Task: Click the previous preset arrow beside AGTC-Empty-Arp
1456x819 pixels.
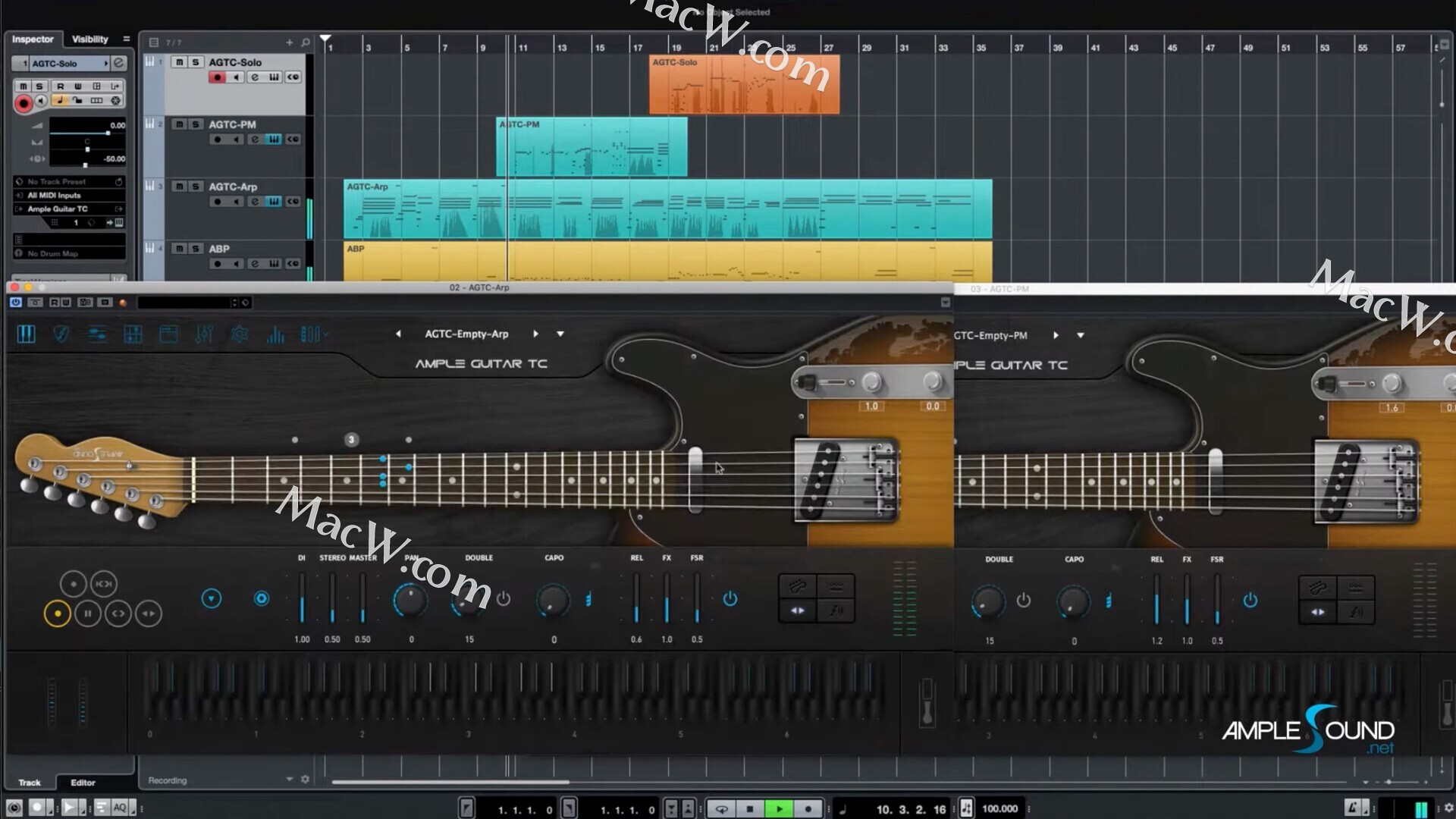Action: 398,334
